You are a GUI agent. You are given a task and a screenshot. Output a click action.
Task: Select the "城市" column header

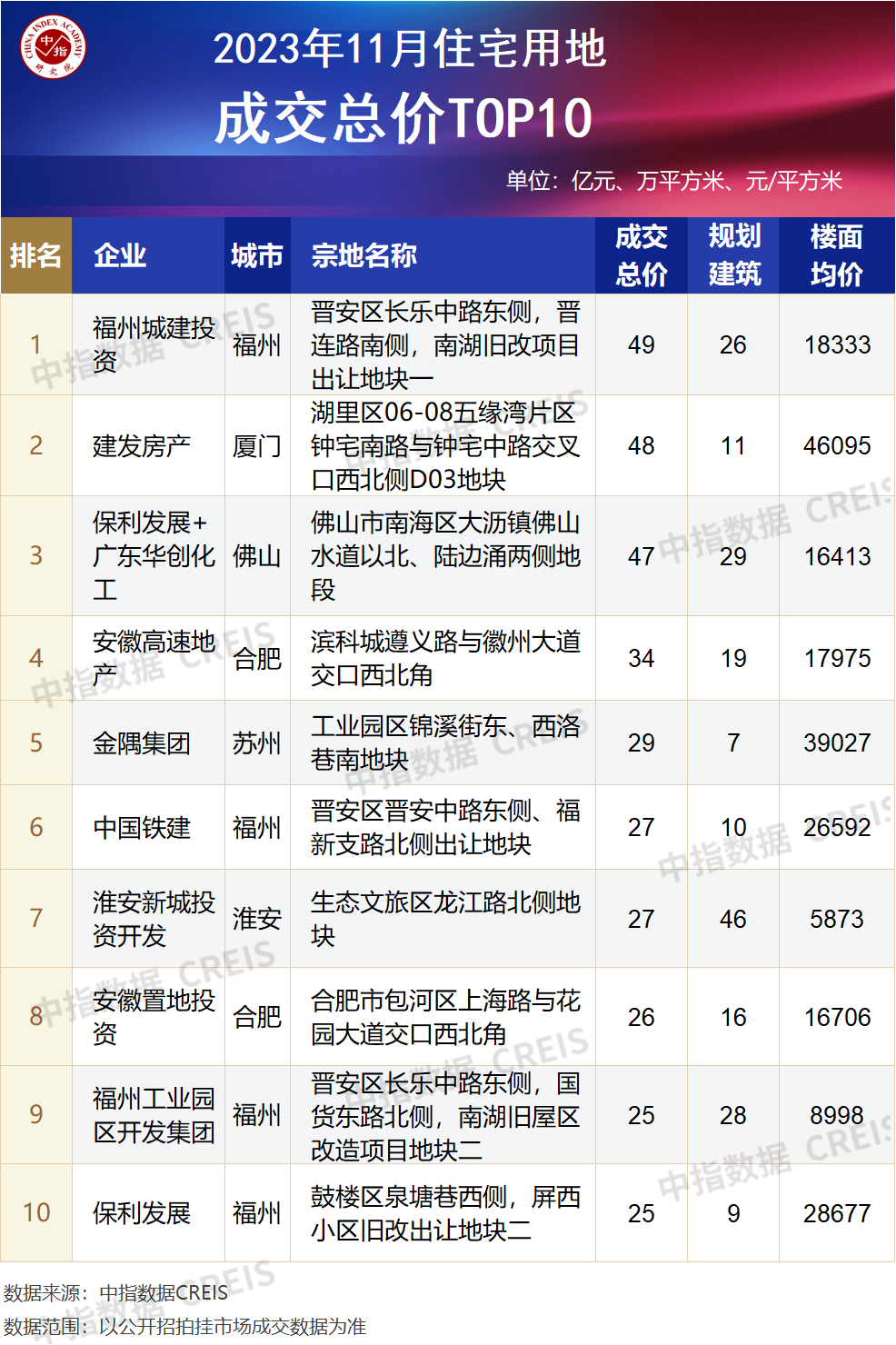tap(257, 255)
